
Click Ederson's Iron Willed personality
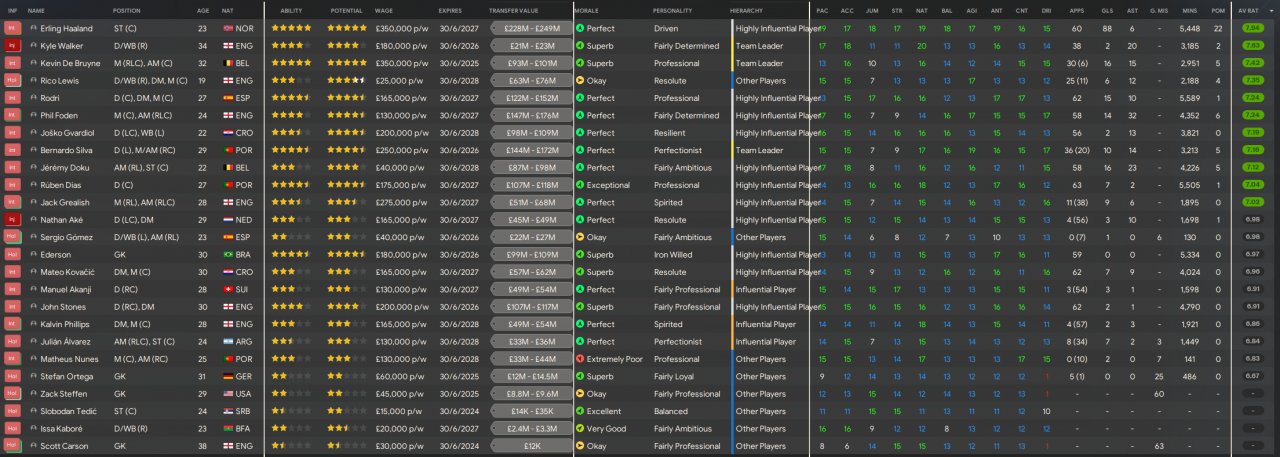click(673, 255)
